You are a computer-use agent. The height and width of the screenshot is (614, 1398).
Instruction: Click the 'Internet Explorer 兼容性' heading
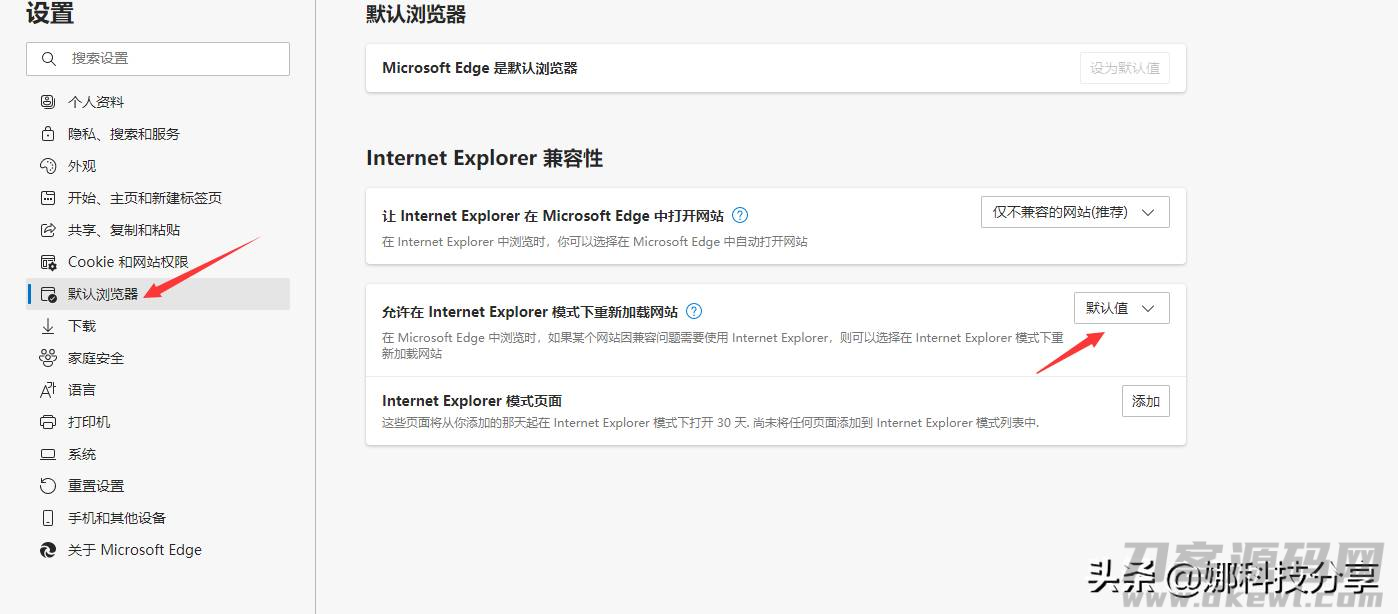click(484, 158)
